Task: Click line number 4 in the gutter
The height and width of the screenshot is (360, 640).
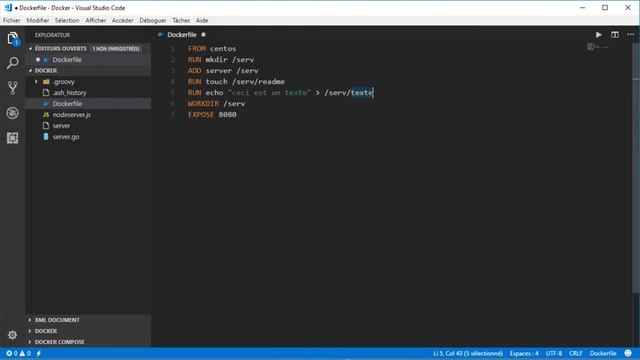Action: [173, 82]
